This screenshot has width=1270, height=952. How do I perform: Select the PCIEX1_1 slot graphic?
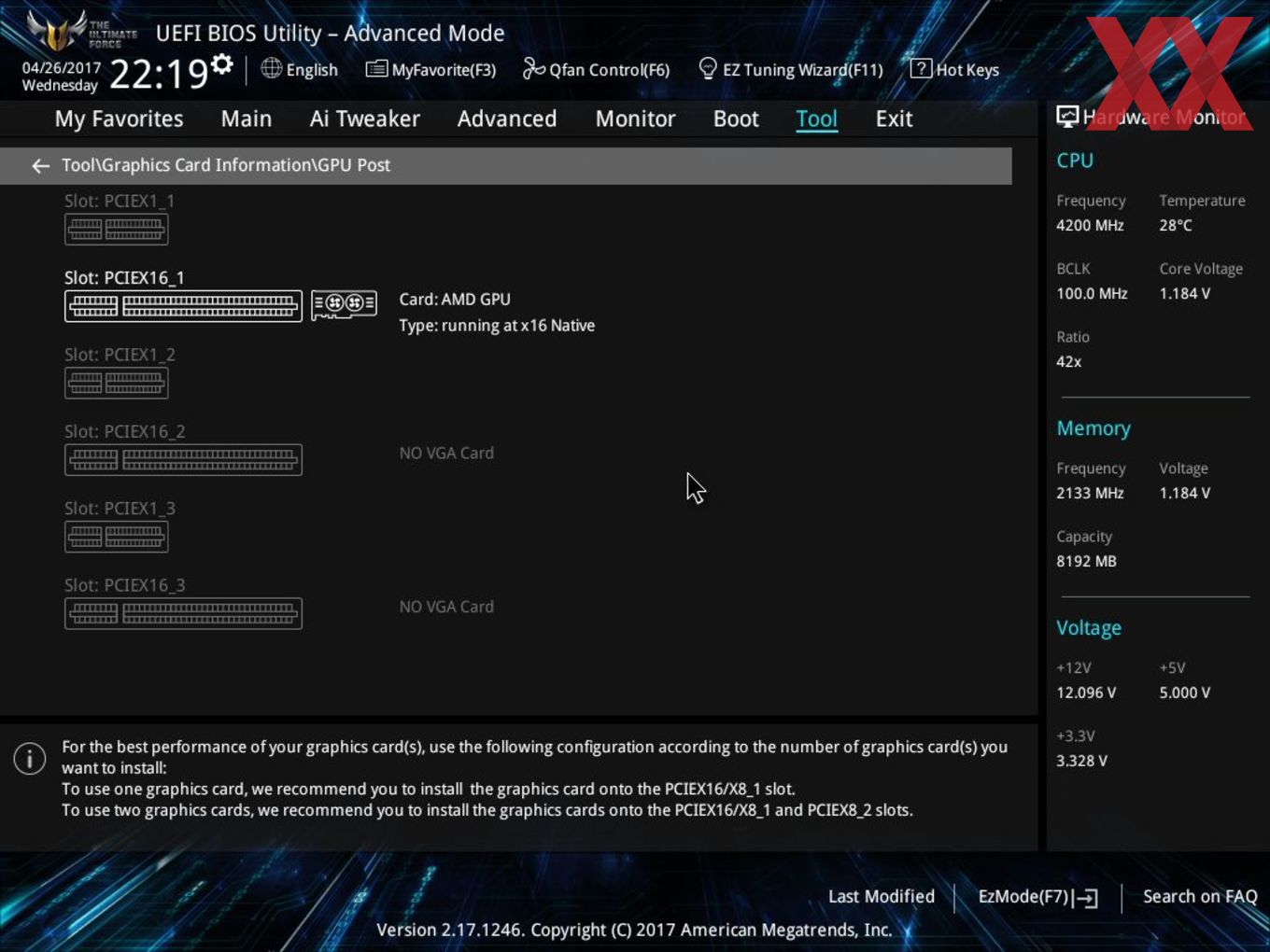(116, 229)
